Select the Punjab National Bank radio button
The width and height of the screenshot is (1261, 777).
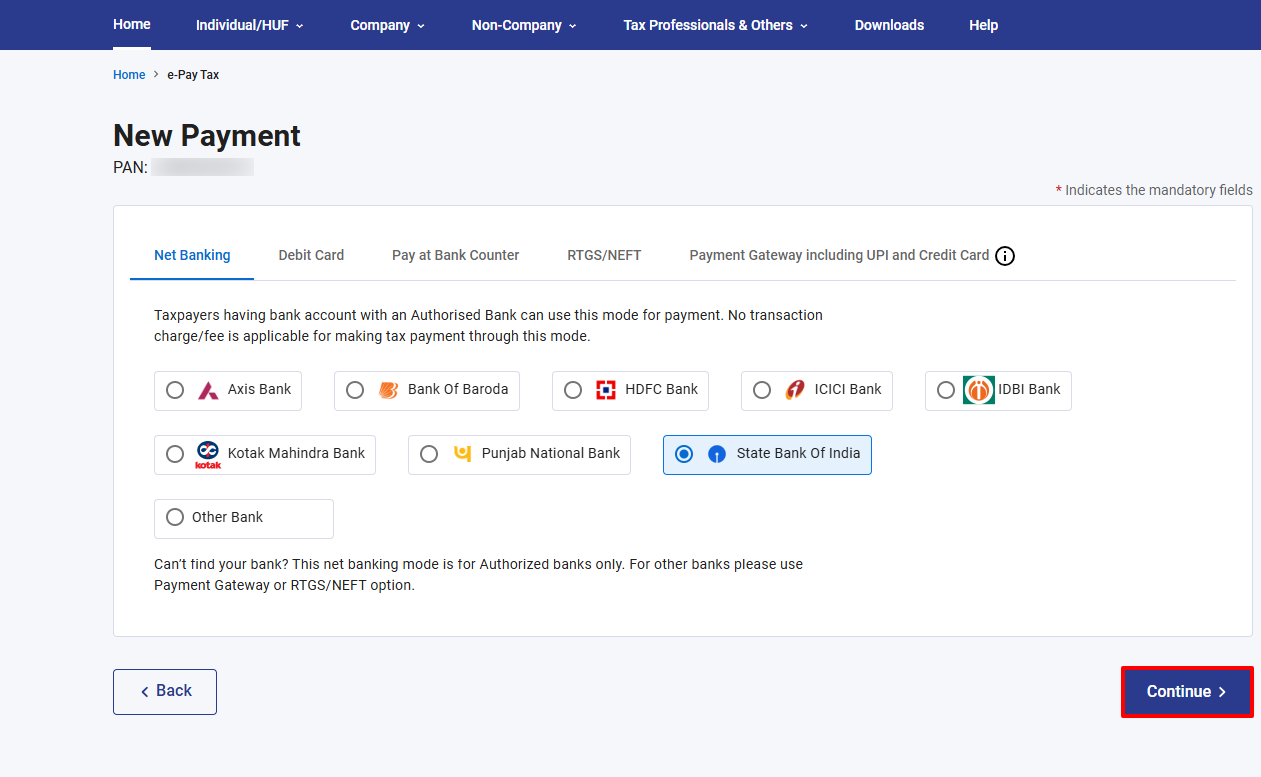point(429,454)
